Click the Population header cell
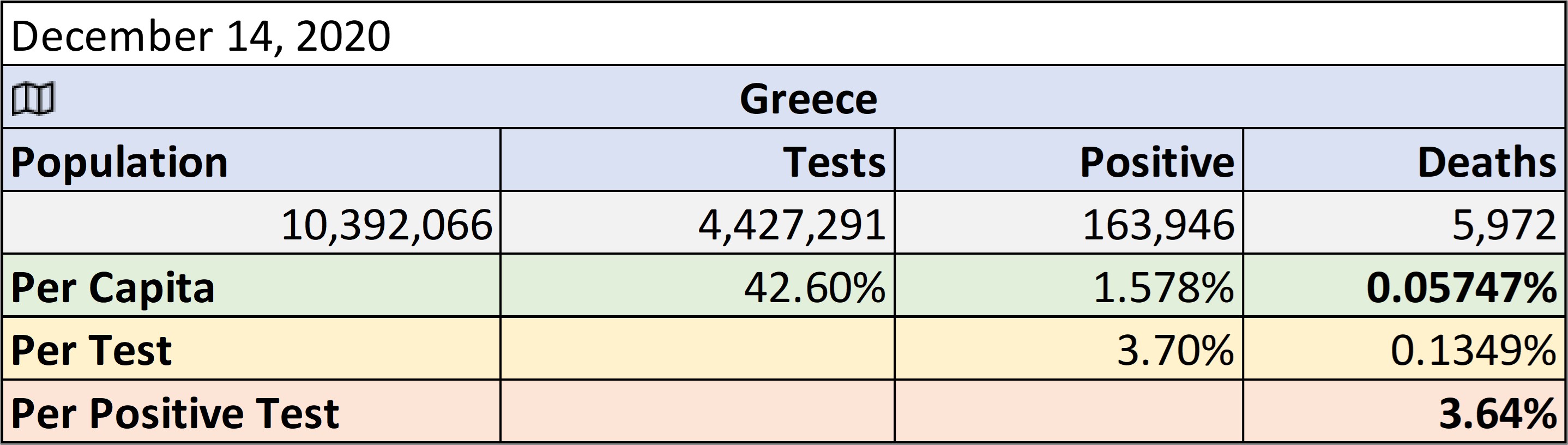Screen dimensions: 1568x445 [x=251, y=160]
